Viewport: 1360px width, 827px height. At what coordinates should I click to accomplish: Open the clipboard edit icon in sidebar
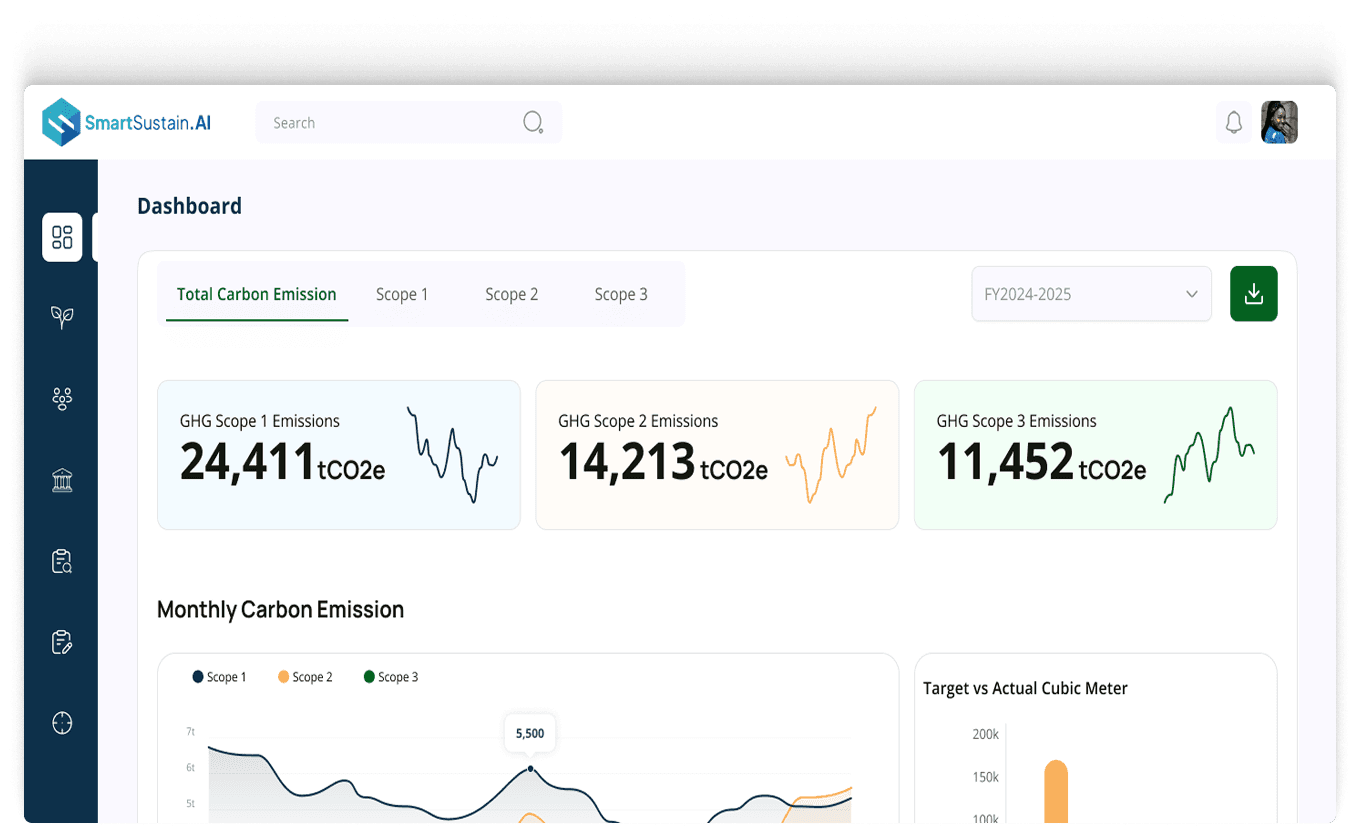[x=62, y=642]
